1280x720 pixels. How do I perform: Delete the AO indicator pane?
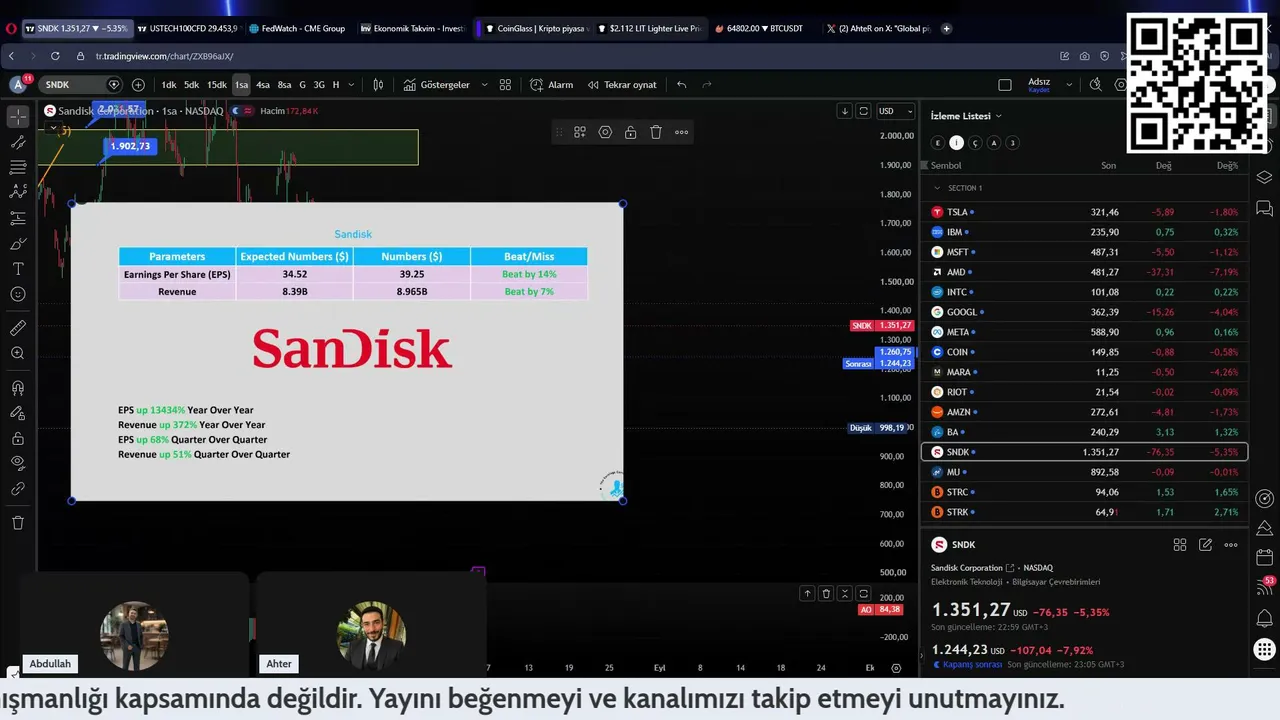point(826,594)
